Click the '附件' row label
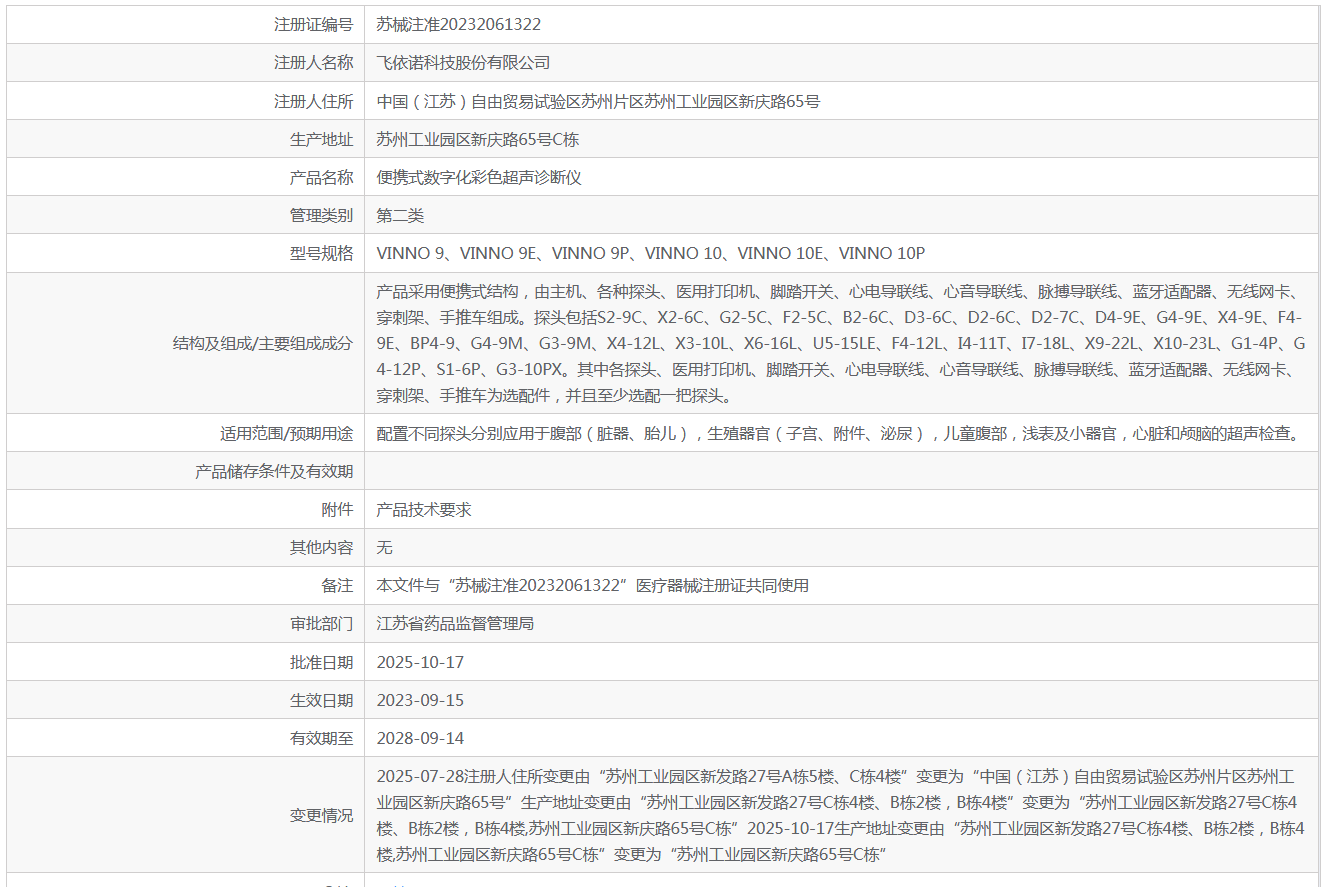Image resolution: width=1328 pixels, height=887 pixels. 337,510
